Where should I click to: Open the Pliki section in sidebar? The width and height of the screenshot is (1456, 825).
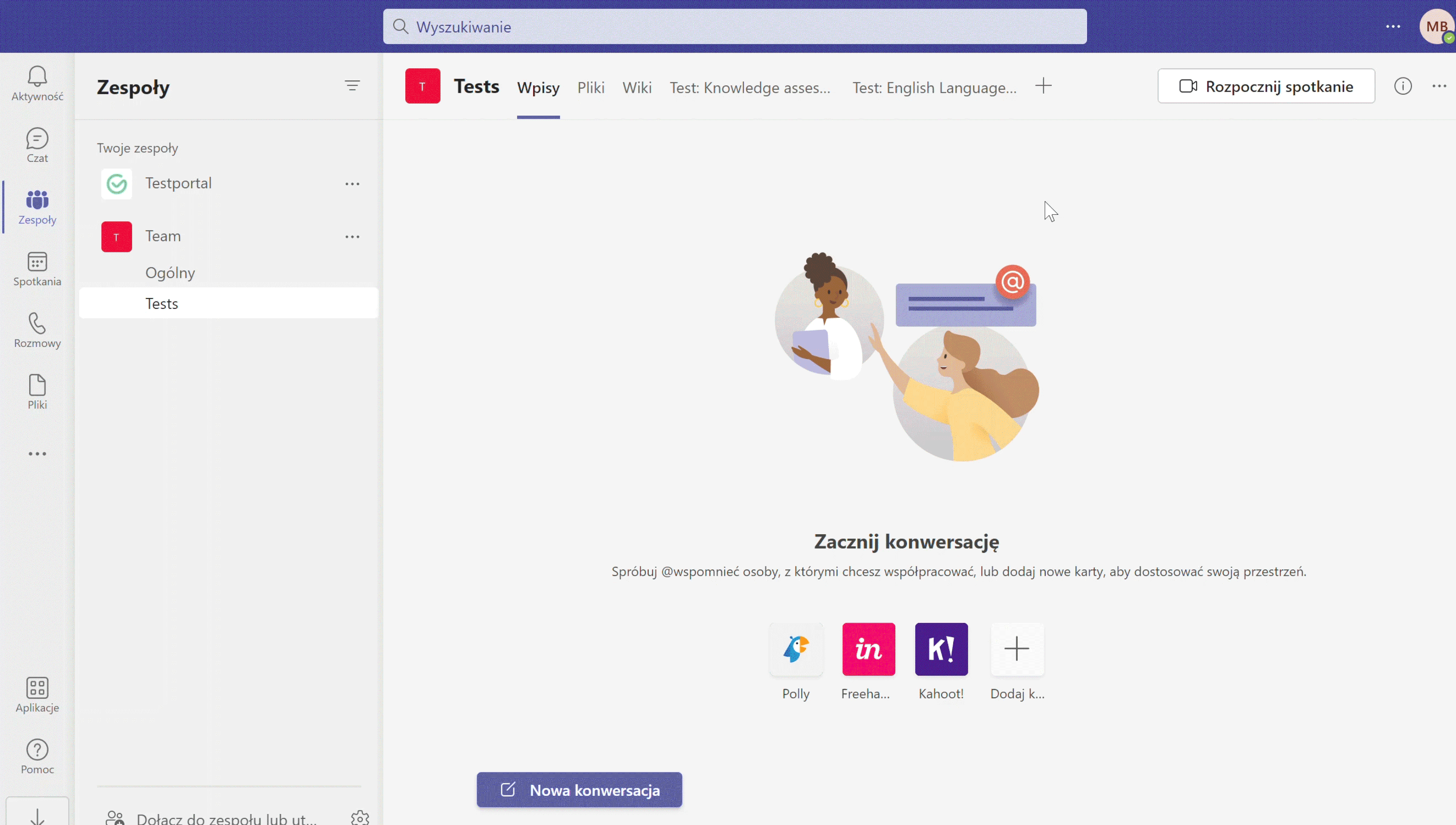click(x=38, y=392)
